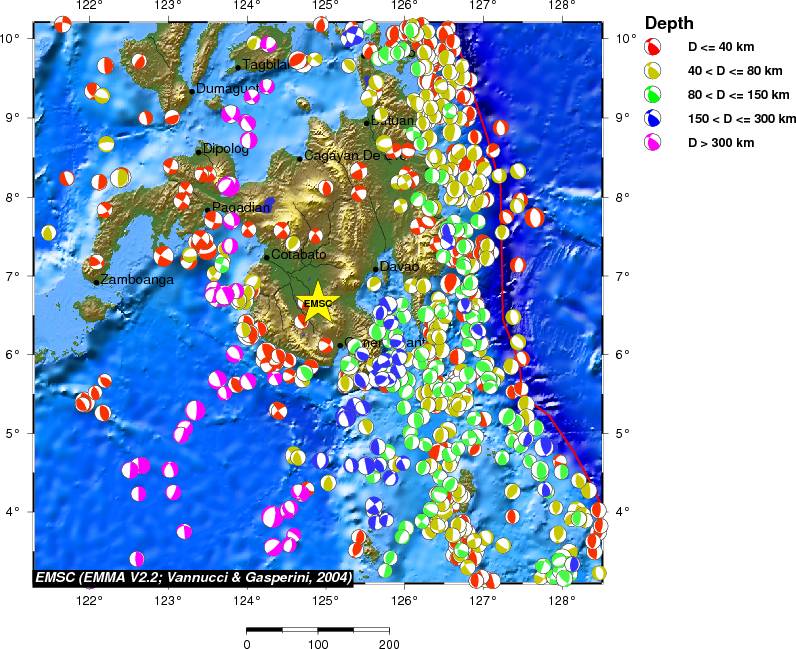The image size is (796, 649).
Task: Click the yellow 40 < D <= 80 km legend symbol
Action: (x=652, y=71)
